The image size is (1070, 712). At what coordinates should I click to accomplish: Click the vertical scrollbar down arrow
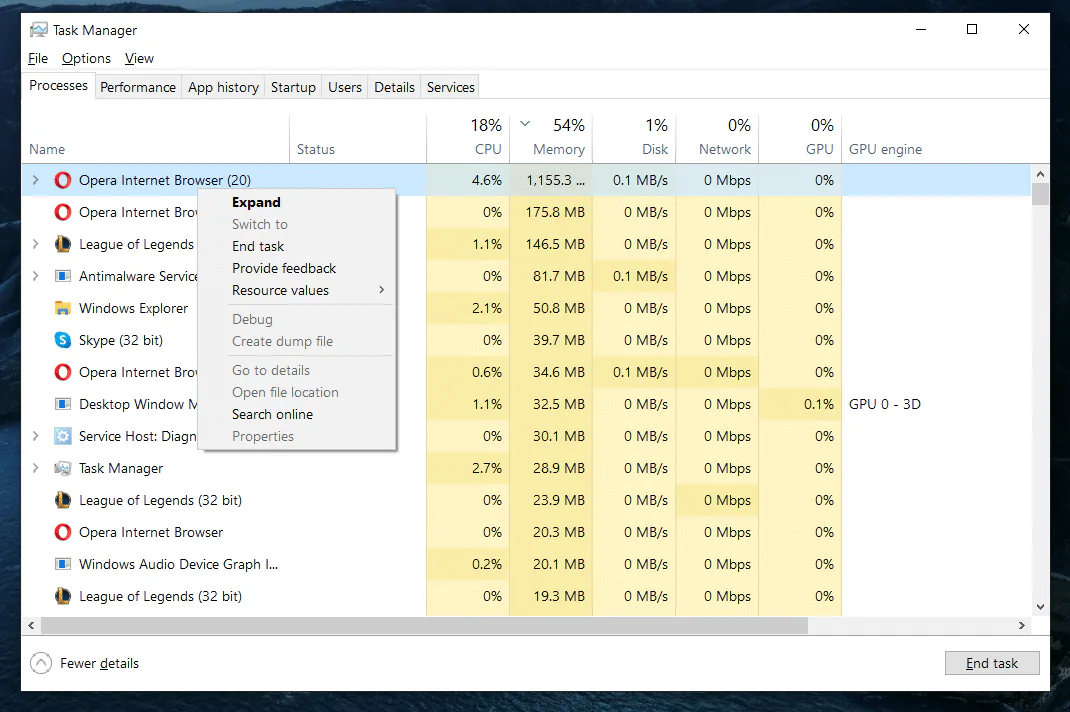(1040, 606)
